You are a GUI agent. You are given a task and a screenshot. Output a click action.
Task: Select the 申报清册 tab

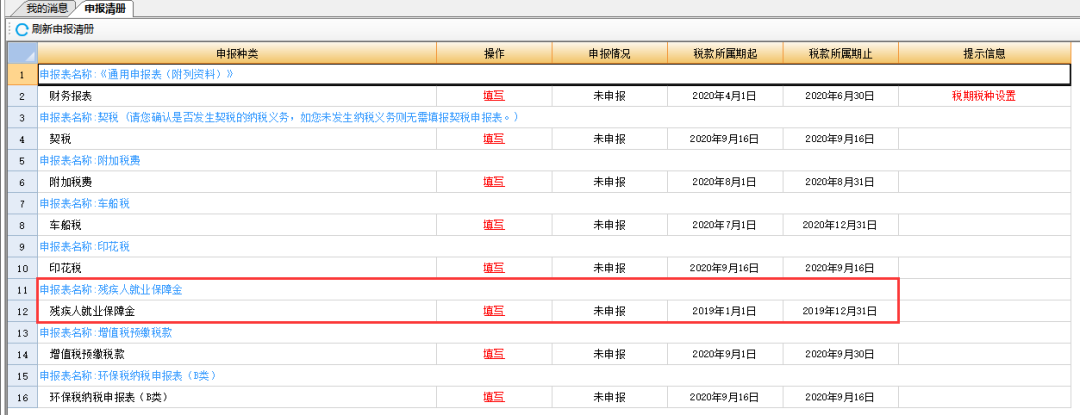point(105,9)
